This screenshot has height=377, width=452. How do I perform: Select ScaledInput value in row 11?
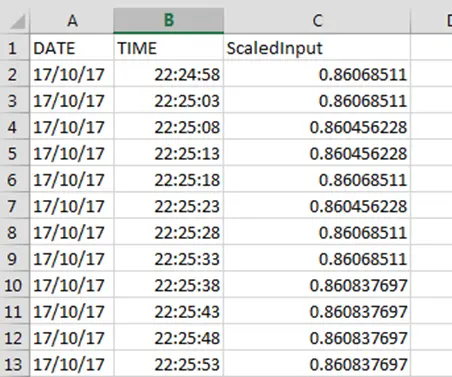point(317,311)
